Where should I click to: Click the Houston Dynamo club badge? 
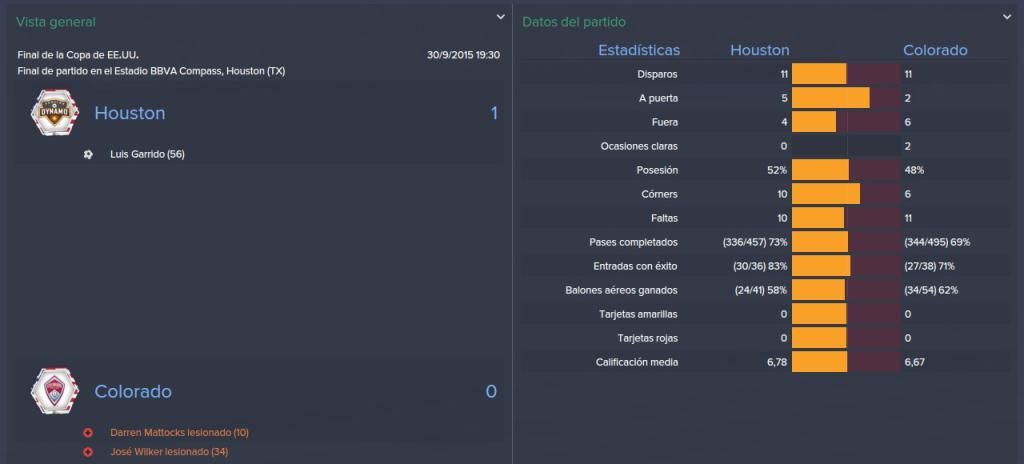tap(55, 113)
